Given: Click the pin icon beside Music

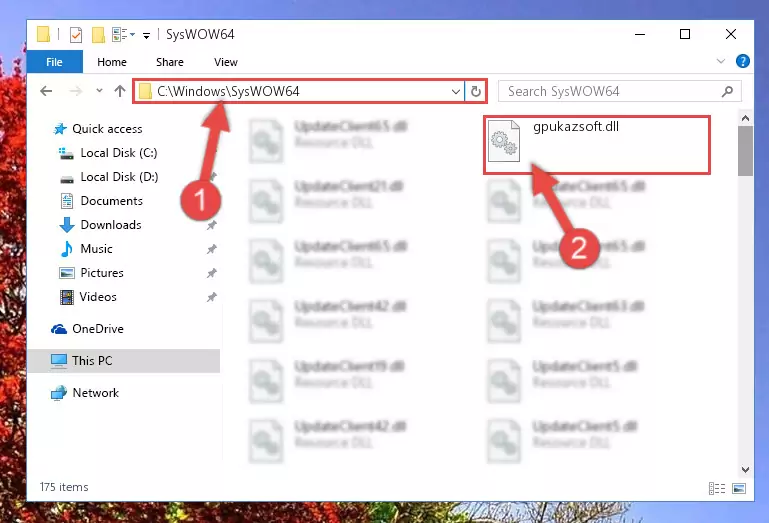Looking at the screenshot, I should 211,249.
